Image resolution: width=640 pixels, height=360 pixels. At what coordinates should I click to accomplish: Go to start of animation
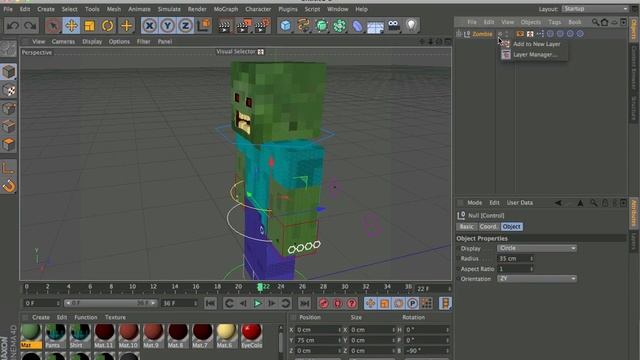tap(210, 303)
